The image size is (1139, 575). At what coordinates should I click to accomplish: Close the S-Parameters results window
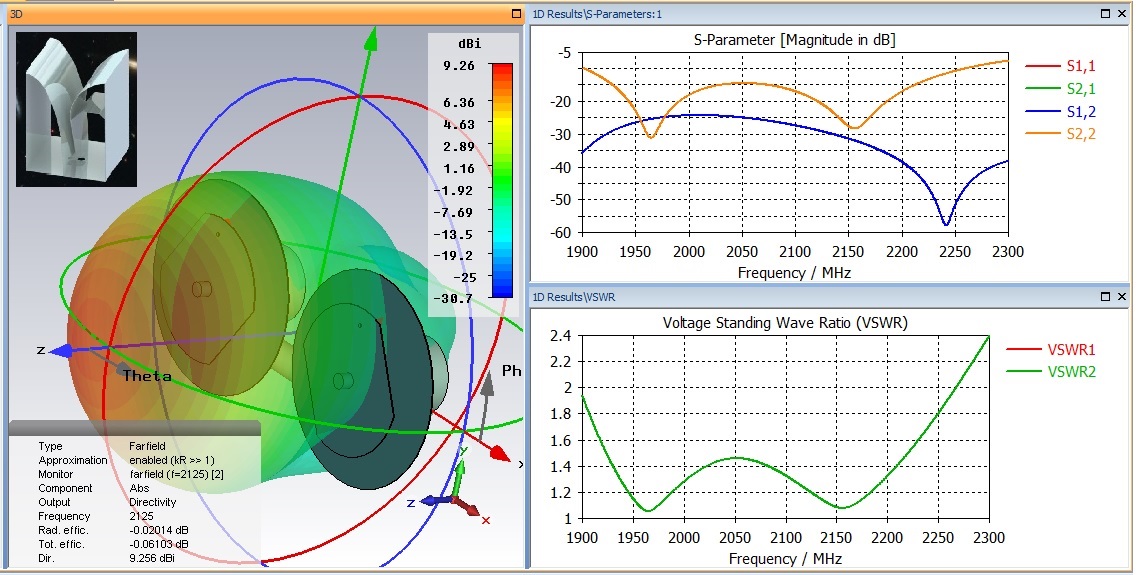tap(1122, 14)
